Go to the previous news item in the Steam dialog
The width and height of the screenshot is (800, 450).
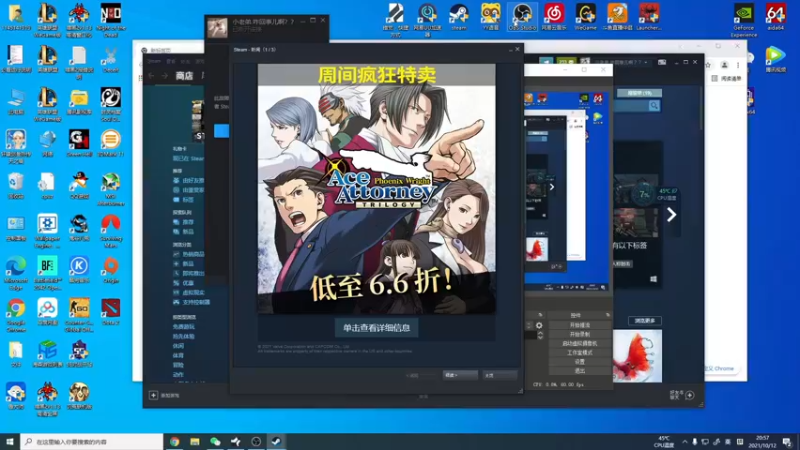pyautogui.click(x=421, y=375)
